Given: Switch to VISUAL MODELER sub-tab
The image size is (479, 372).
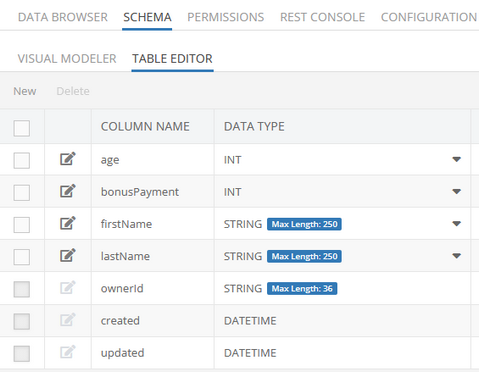Looking at the screenshot, I should [67, 59].
